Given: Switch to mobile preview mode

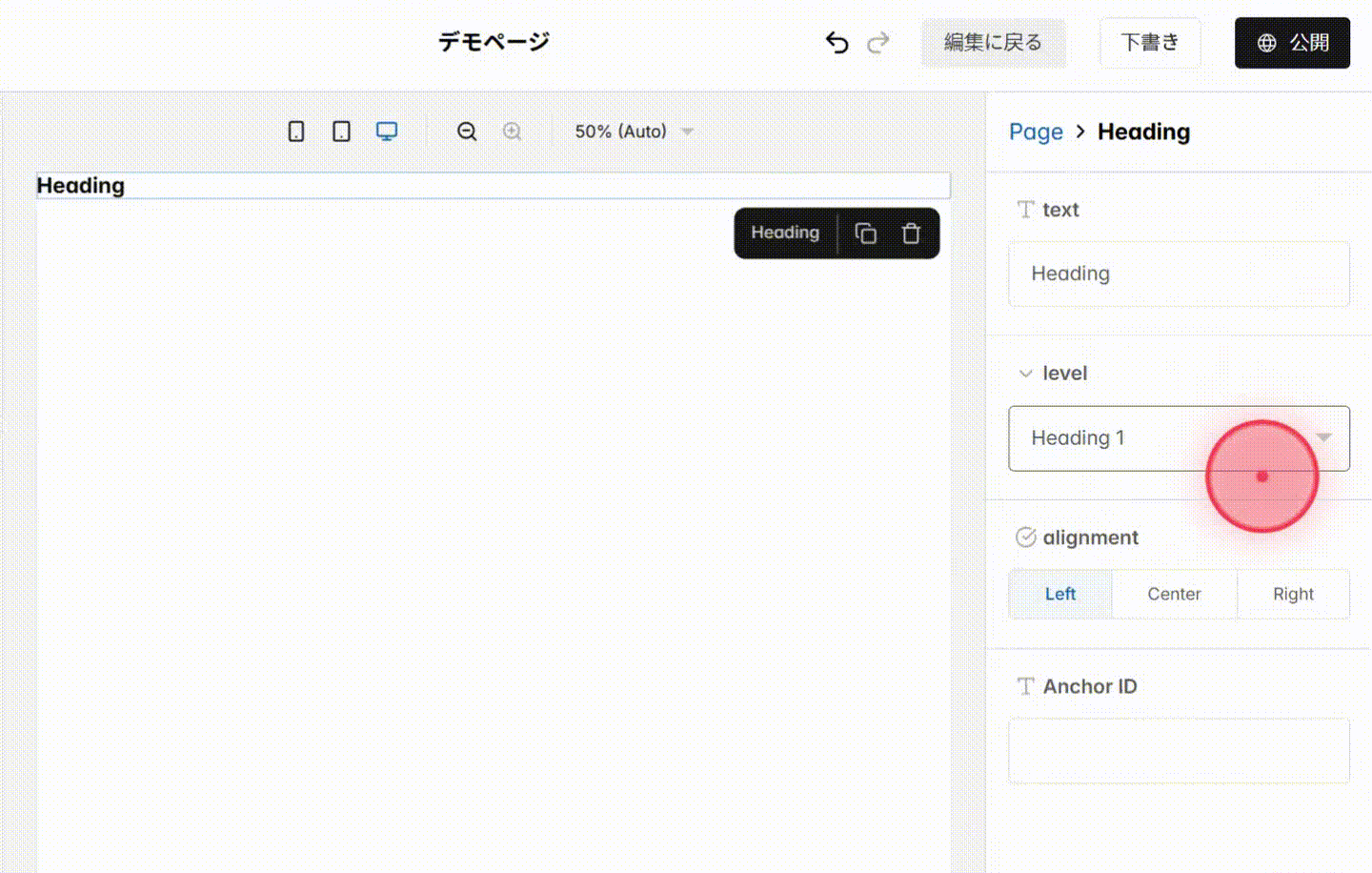Looking at the screenshot, I should (x=295, y=131).
